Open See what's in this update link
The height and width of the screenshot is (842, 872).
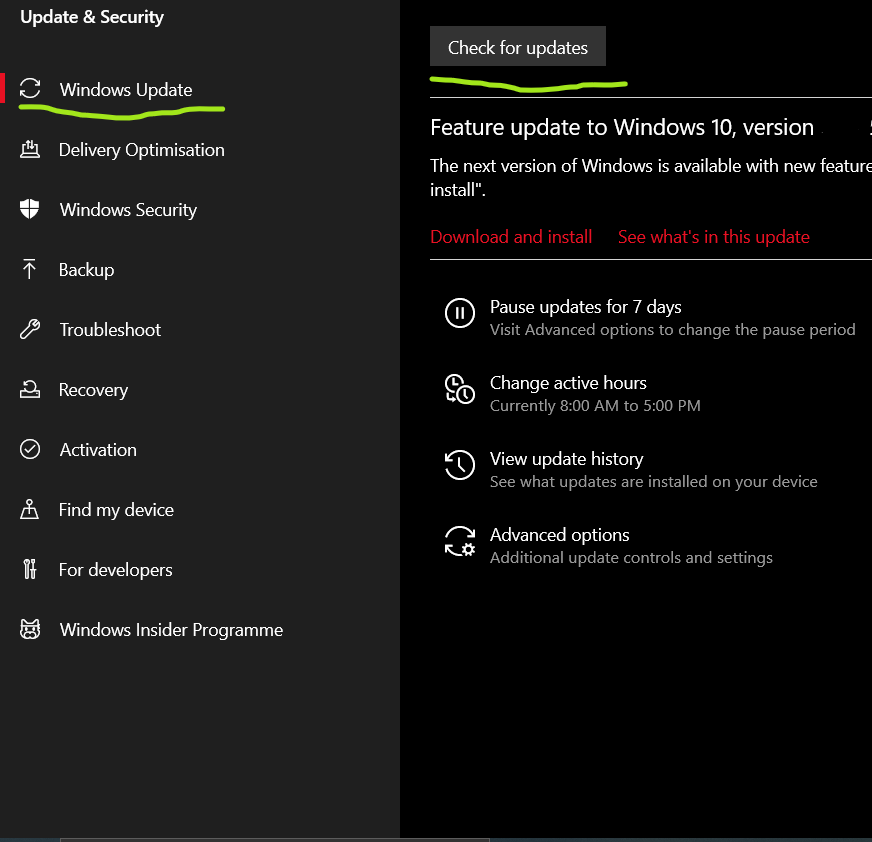coord(714,237)
